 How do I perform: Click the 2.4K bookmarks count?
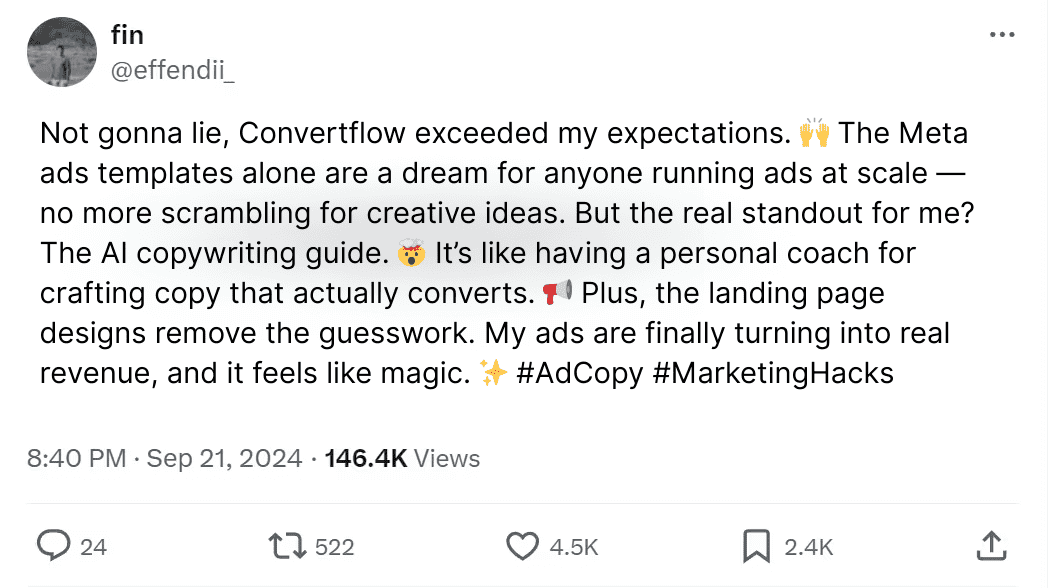(809, 546)
